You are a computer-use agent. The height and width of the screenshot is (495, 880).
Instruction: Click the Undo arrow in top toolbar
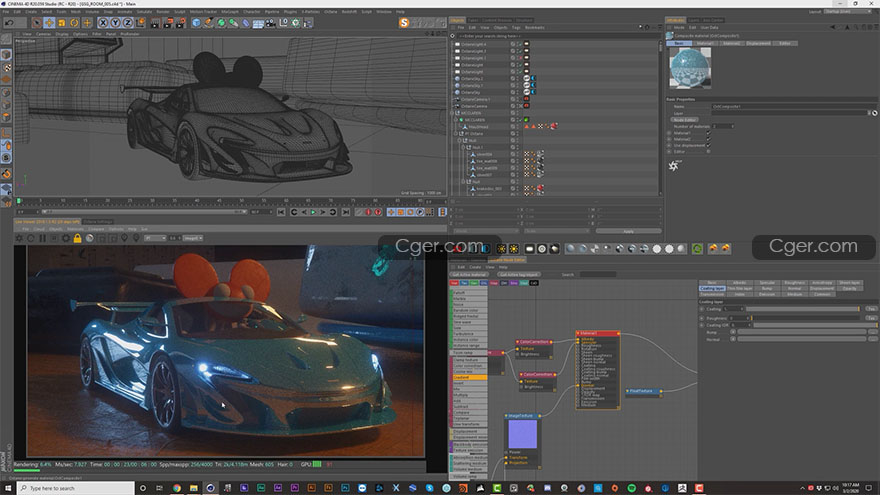tap(9, 23)
